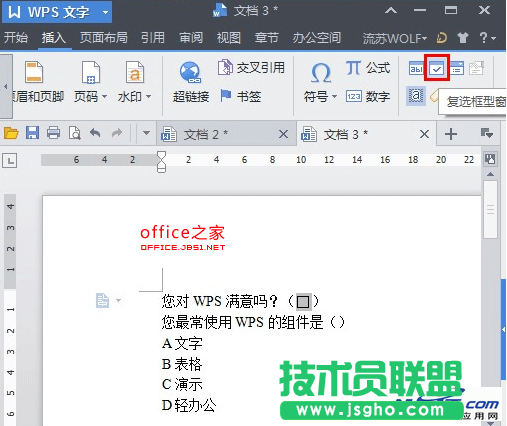Expand the paragraph layout icon dropdown arrow
Screen dimensions: 507x426
coord(118,300)
